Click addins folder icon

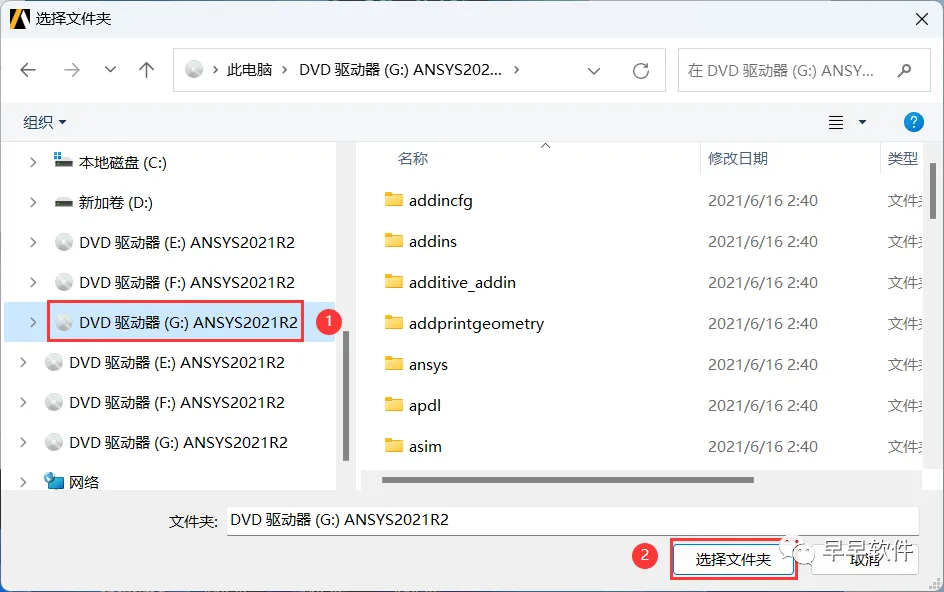point(394,240)
